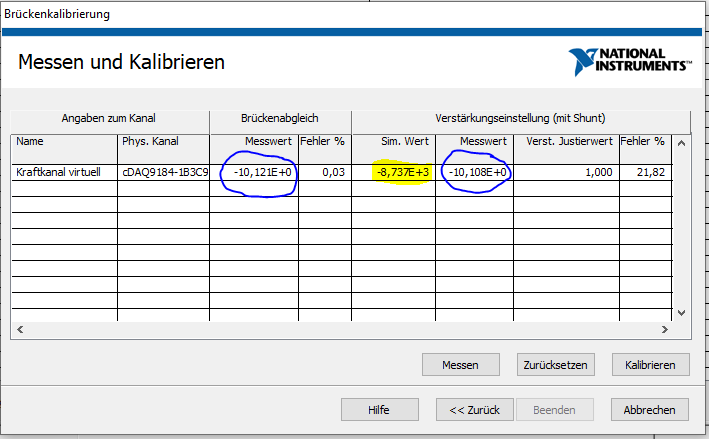
Task: Click the 'Verstärkungseinstellung (mit Shunt)' group header
Action: (520, 118)
